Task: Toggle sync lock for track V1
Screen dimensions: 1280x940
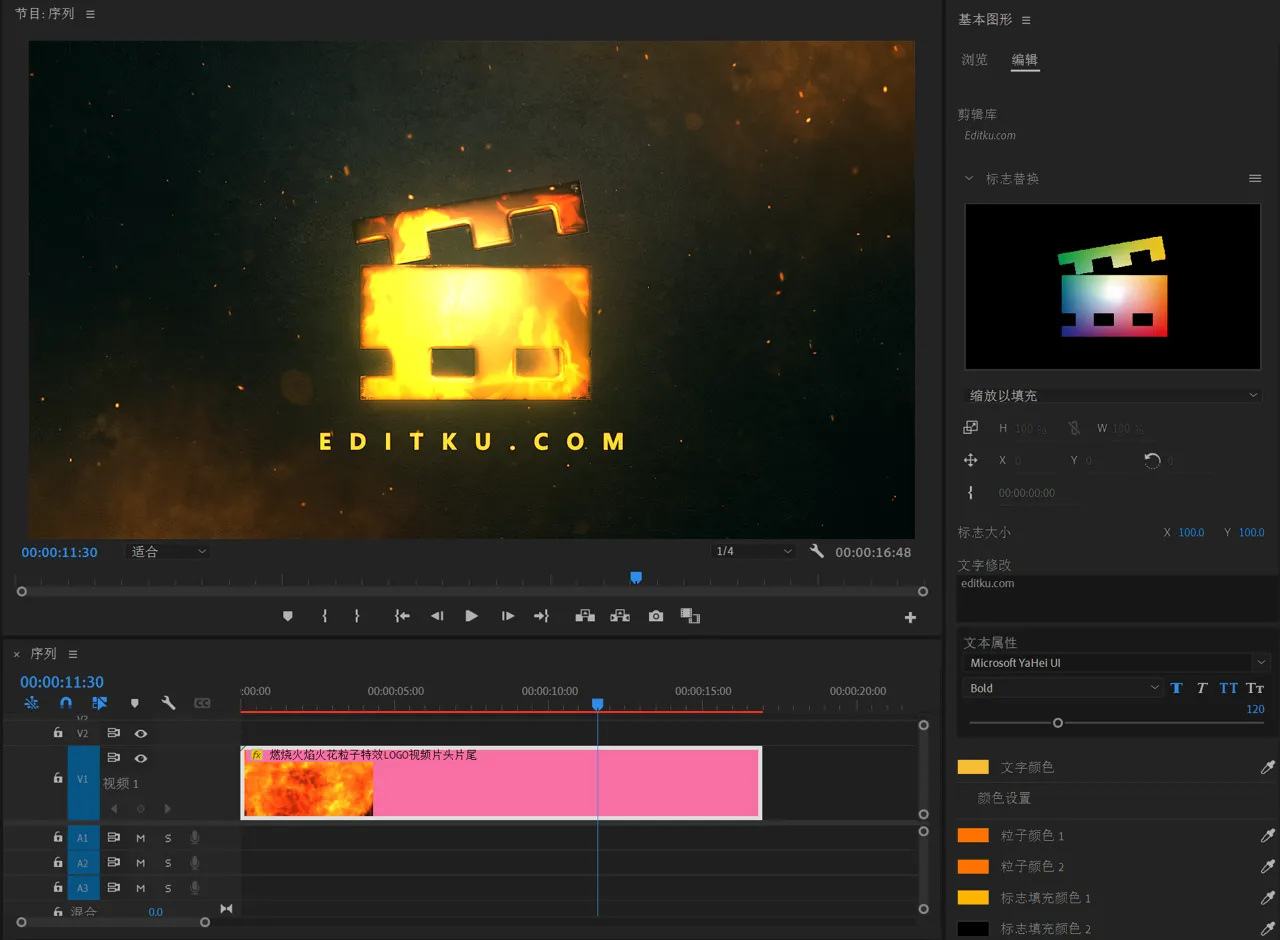Action: point(114,758)
